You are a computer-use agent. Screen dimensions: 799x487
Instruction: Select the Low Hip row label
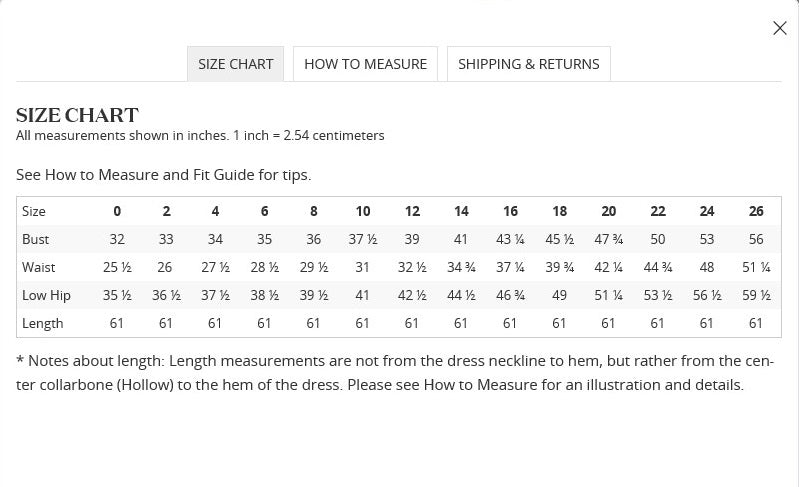pyautogui.click(x=46, y=295)
